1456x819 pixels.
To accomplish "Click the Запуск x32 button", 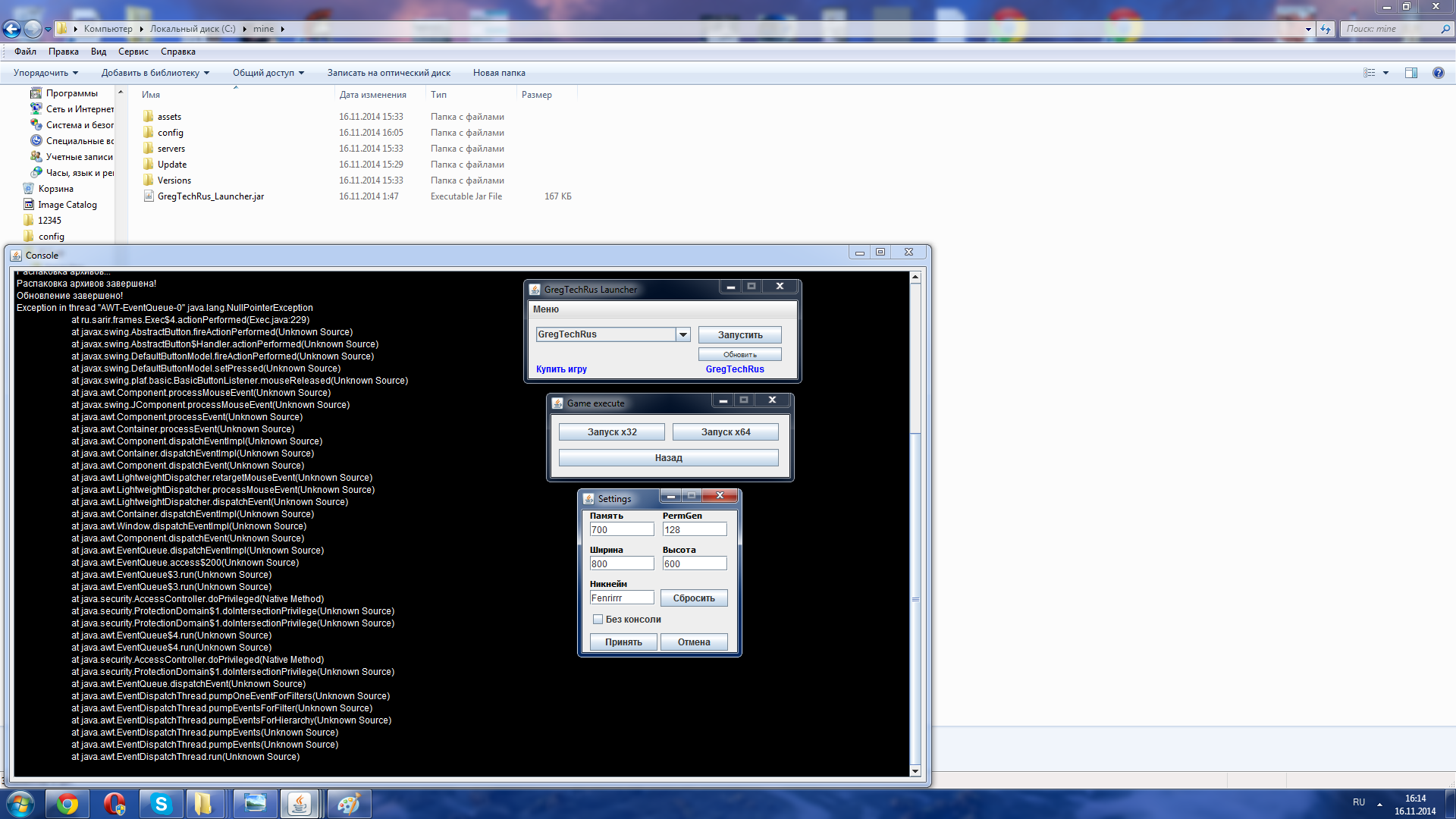I will click(x=612, y=432).
